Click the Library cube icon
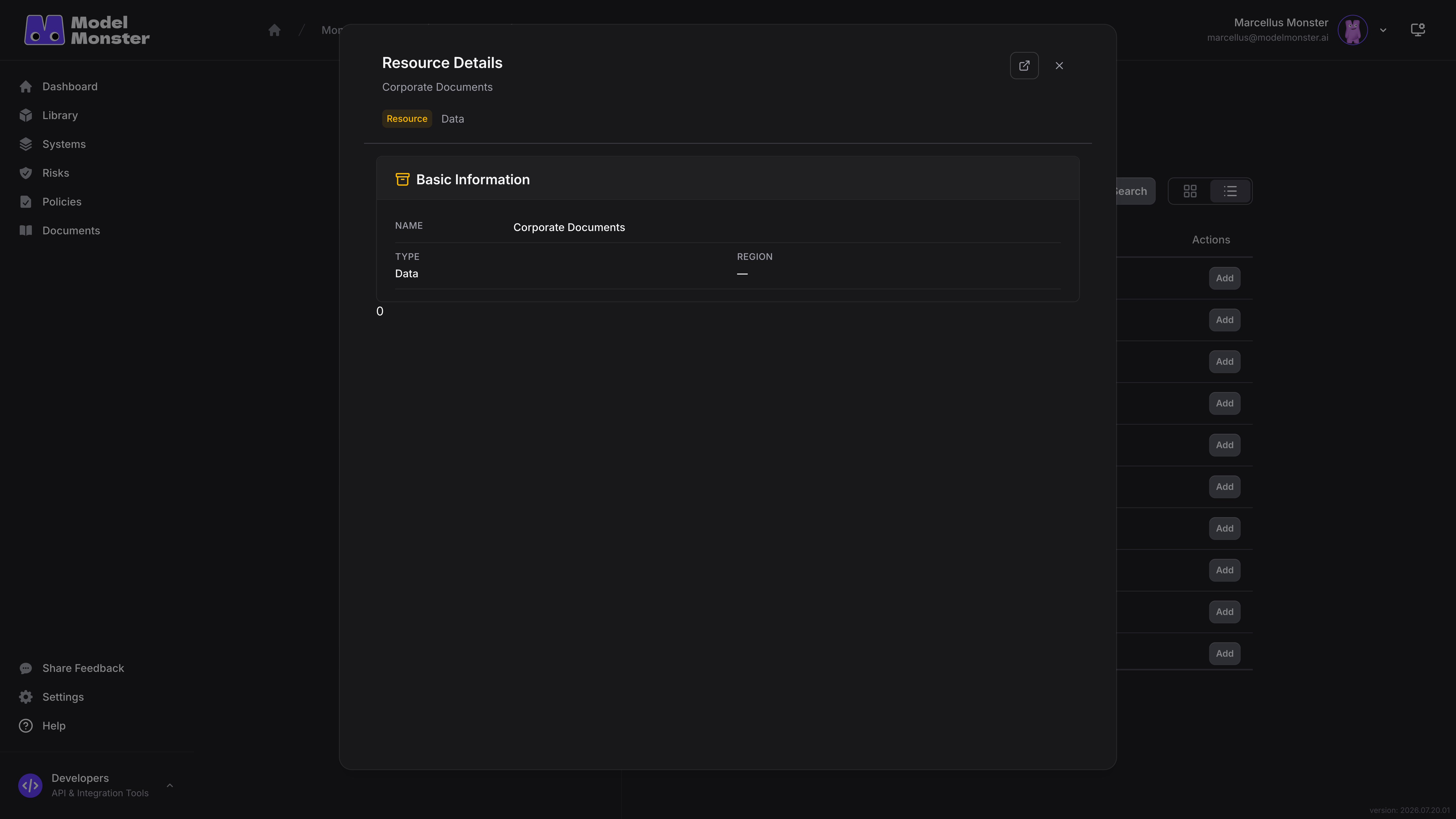1456x819 pixels. (x=26, y=115)
